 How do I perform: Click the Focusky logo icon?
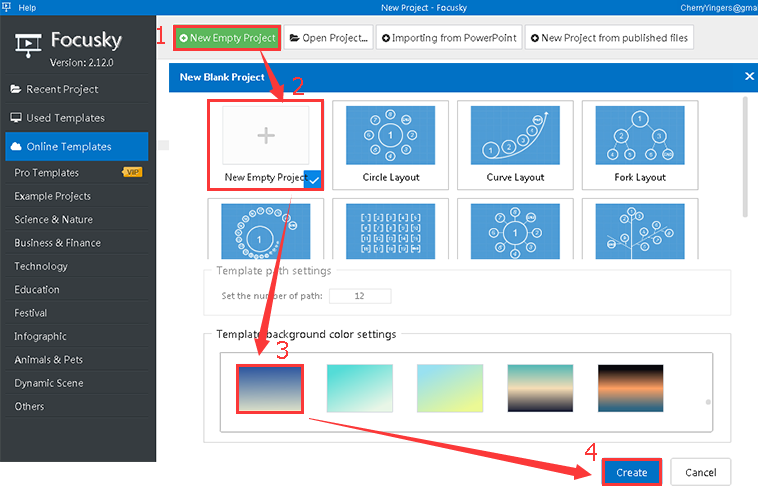pos(28,45)
